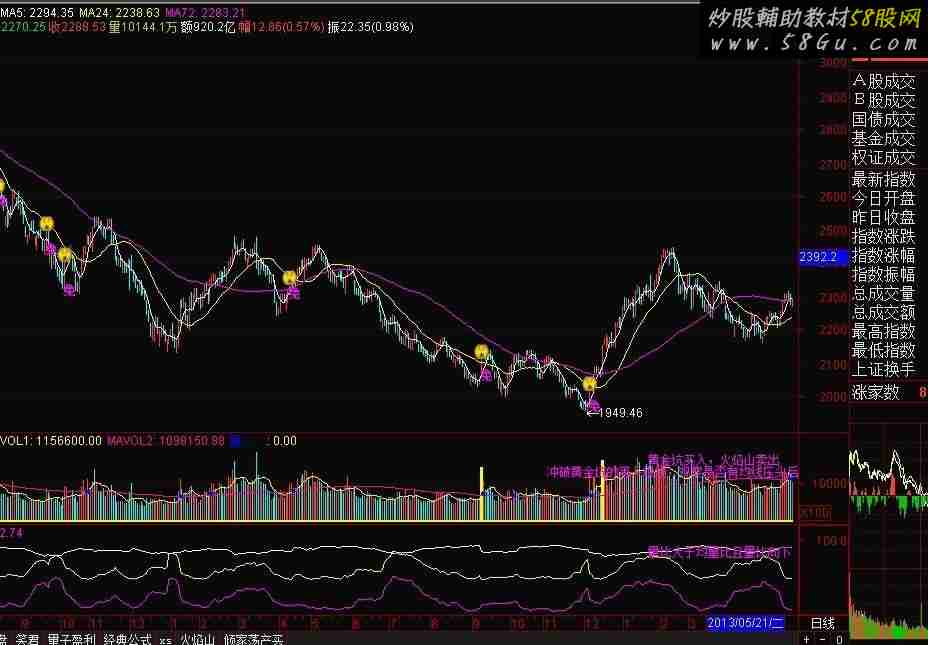
Task: Click the 1949.46 lowest price label
Action: click(x=620, y=412)
